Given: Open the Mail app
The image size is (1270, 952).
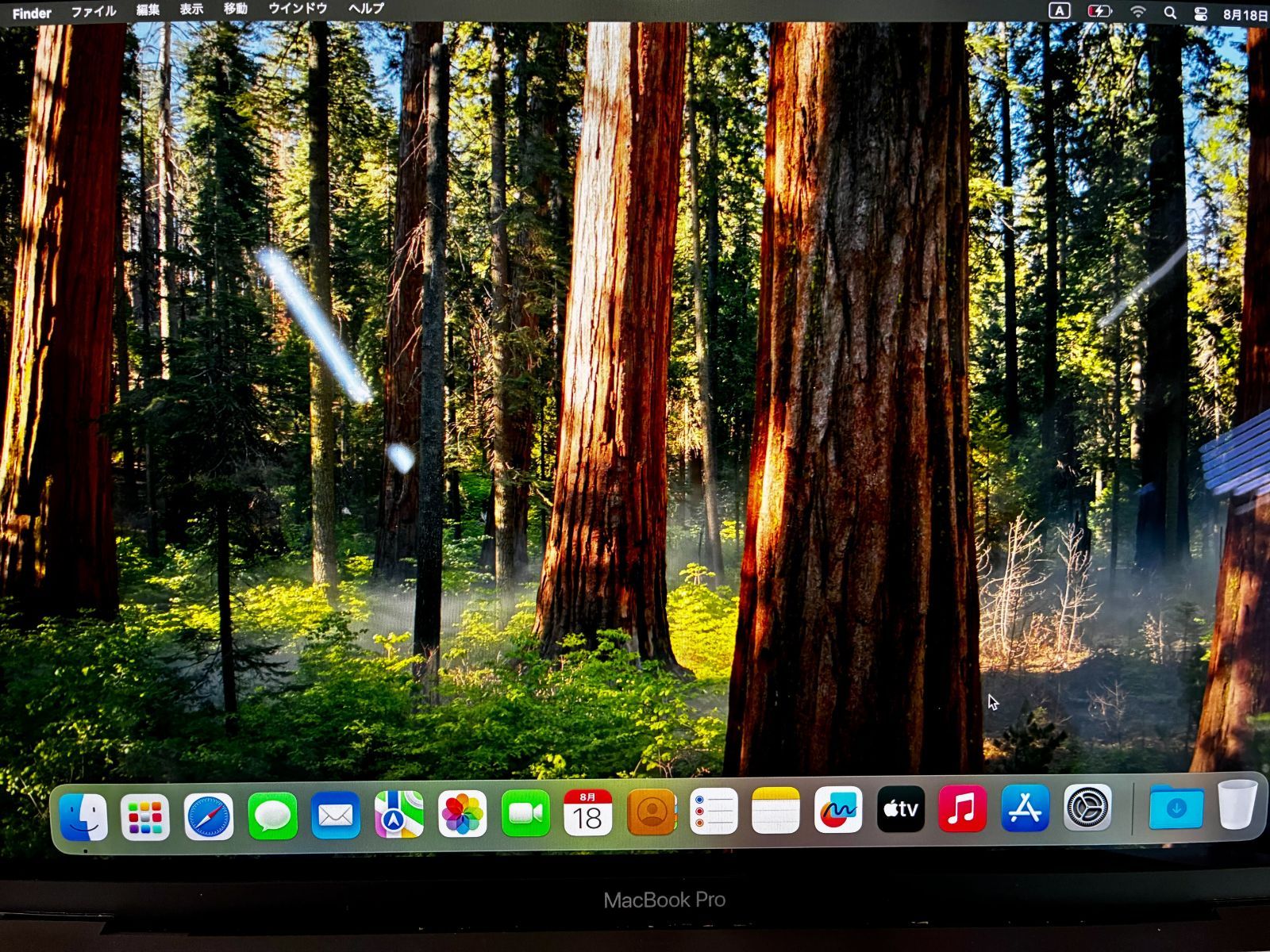Looking at the screenshot, I should pos(335,815).
